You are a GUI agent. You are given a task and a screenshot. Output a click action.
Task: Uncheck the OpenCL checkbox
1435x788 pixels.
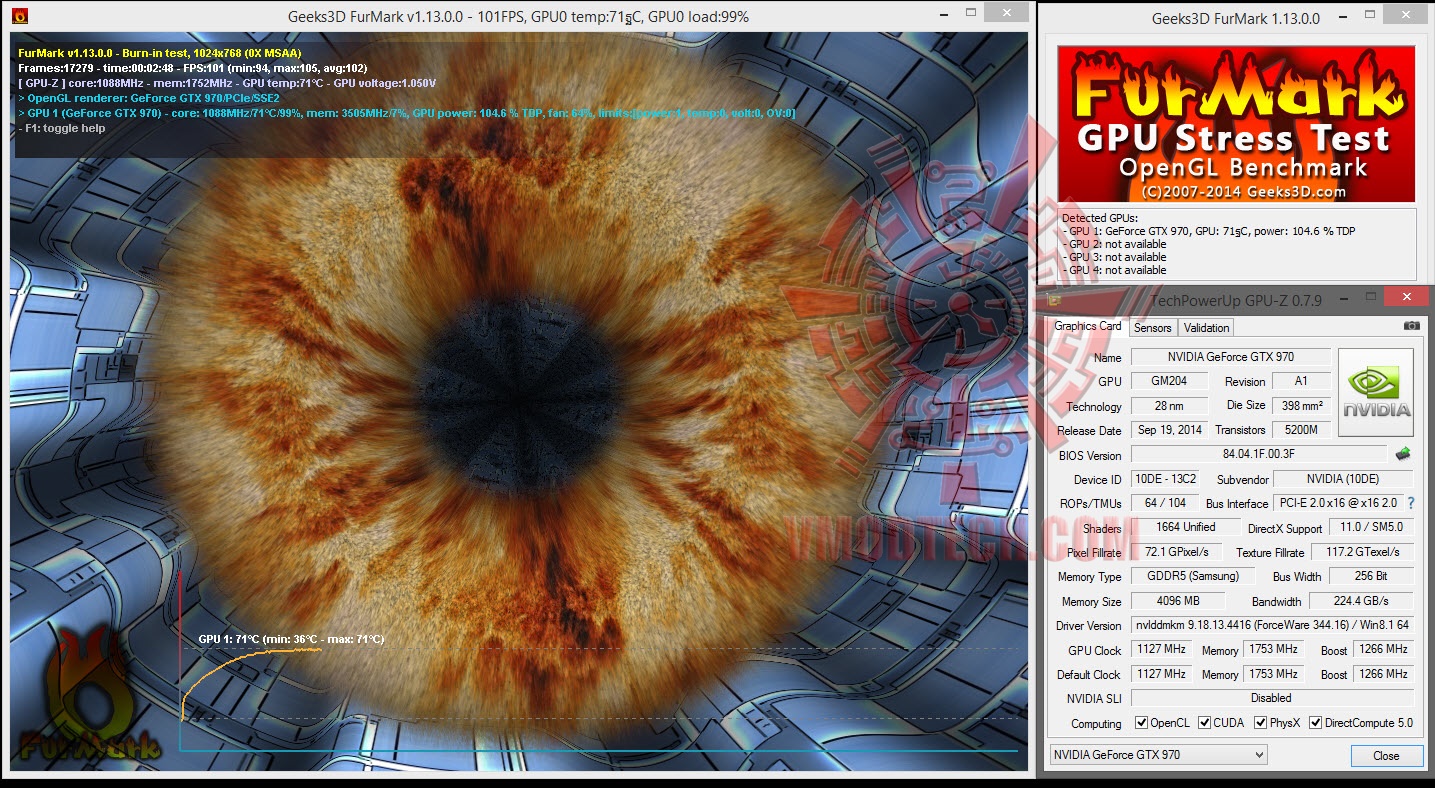(1141, 723)
